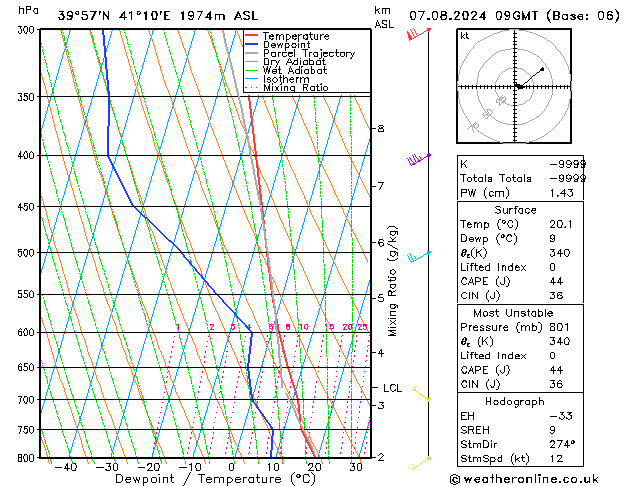
Task: Click the LCL level marker label
Action: click(392, 388)
